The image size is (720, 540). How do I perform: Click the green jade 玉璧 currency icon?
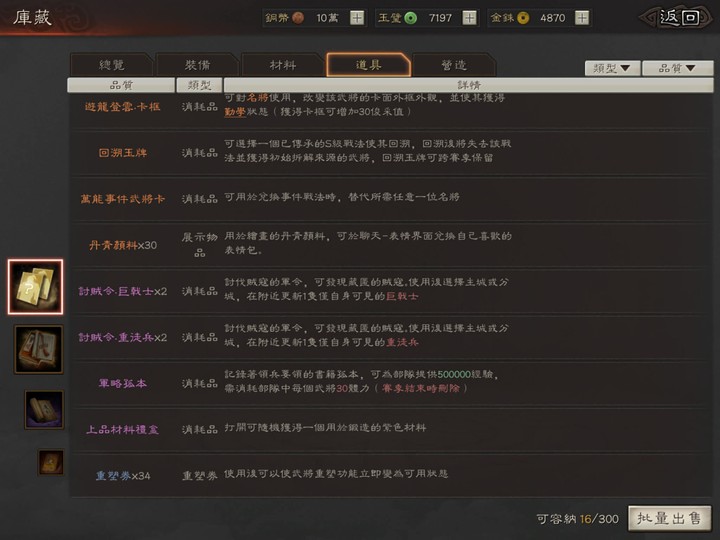click(410, 18)
